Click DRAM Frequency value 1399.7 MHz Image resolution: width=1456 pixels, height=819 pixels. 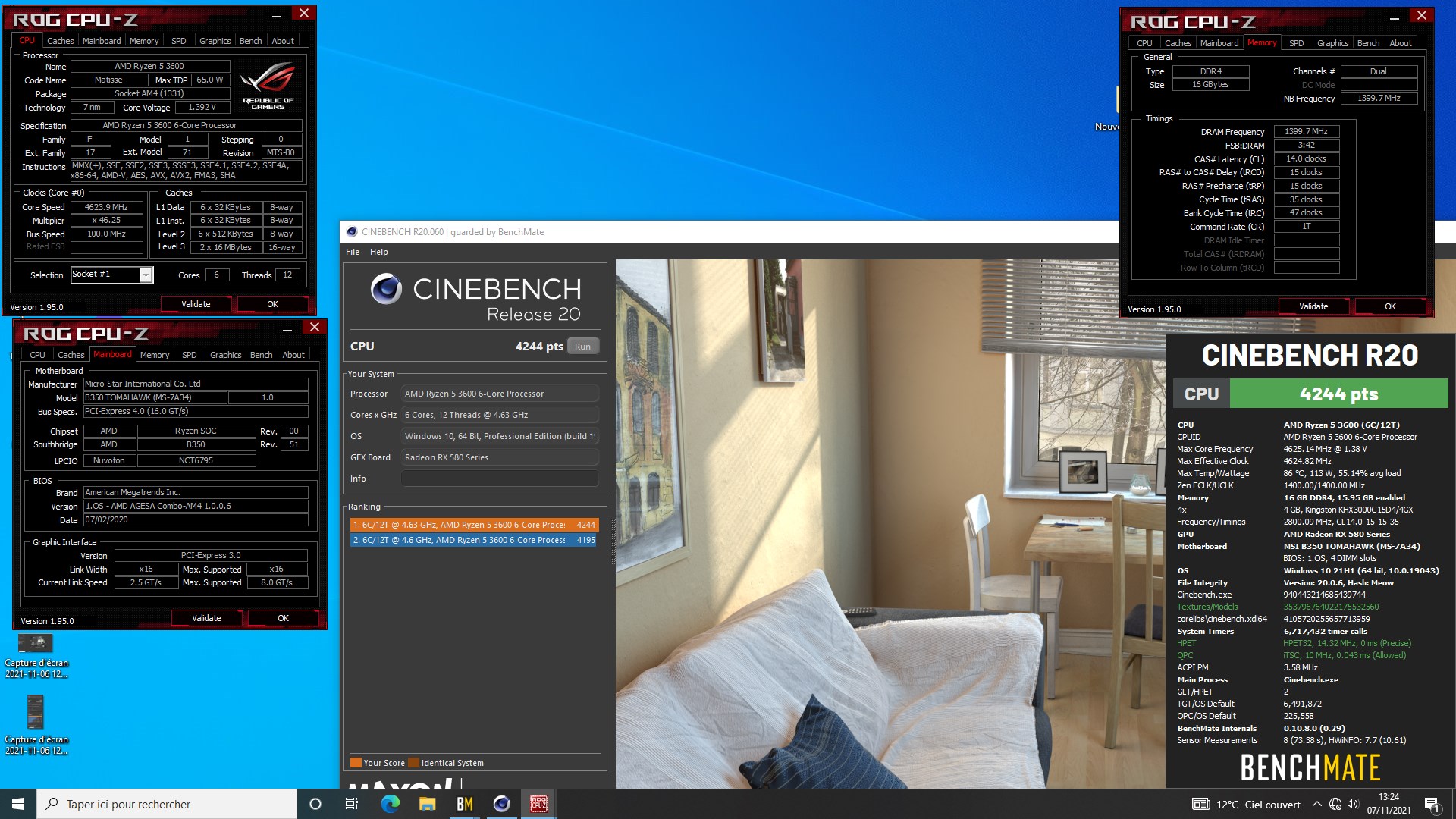[x=1307, y=131]
